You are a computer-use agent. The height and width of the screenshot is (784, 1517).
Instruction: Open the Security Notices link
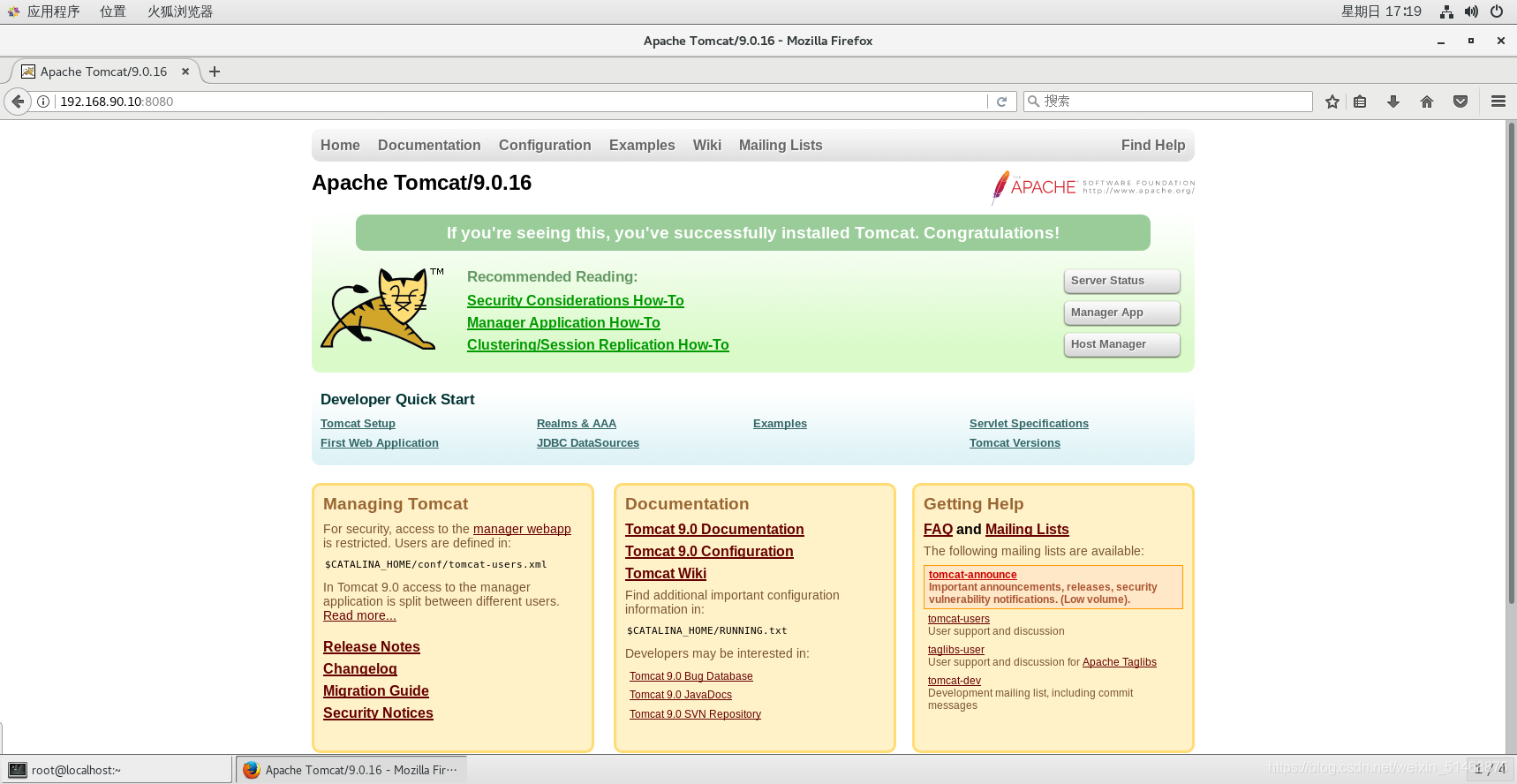[378, 713]
